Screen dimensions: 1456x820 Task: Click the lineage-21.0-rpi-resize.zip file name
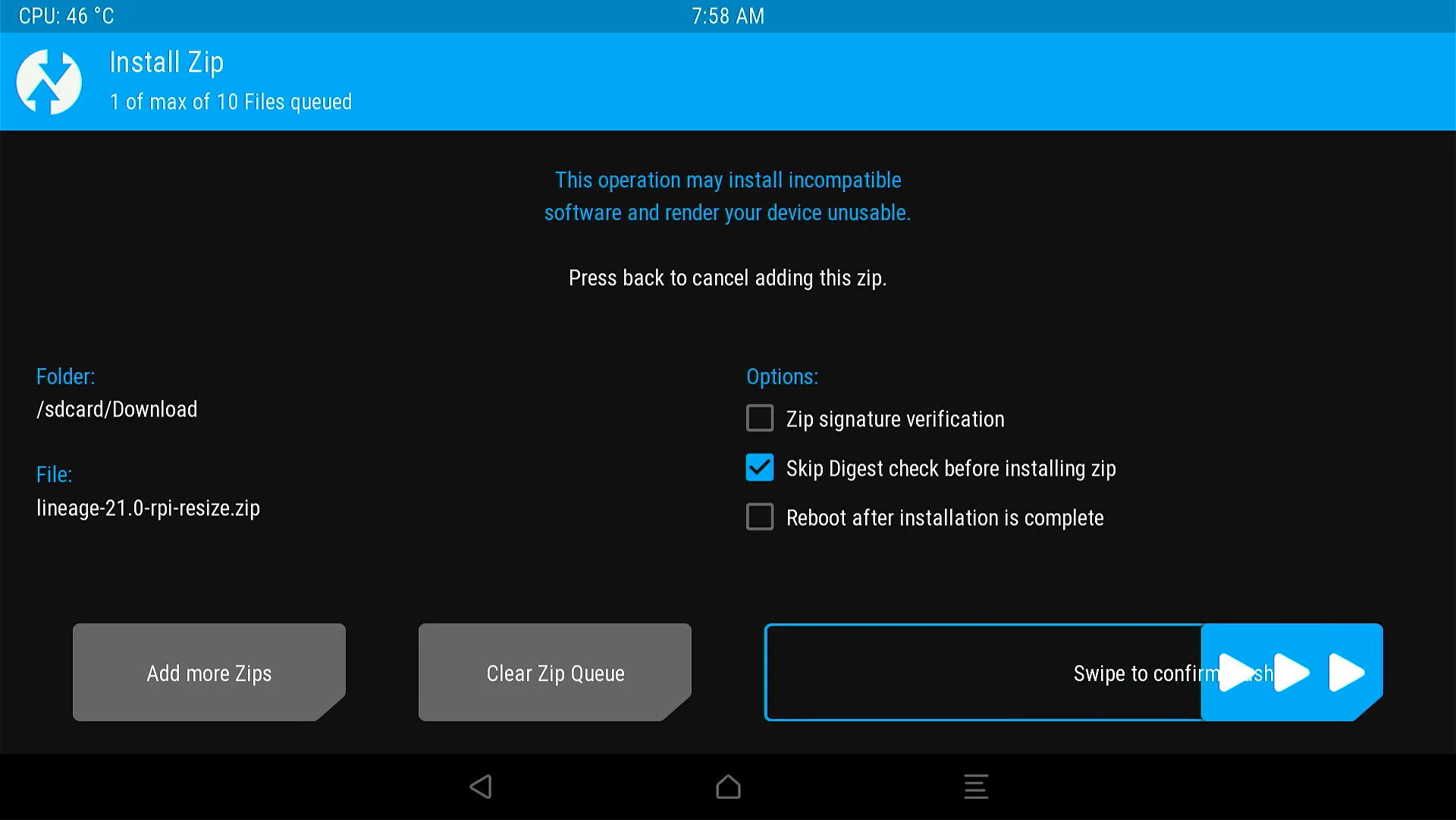tap(148, 507)
